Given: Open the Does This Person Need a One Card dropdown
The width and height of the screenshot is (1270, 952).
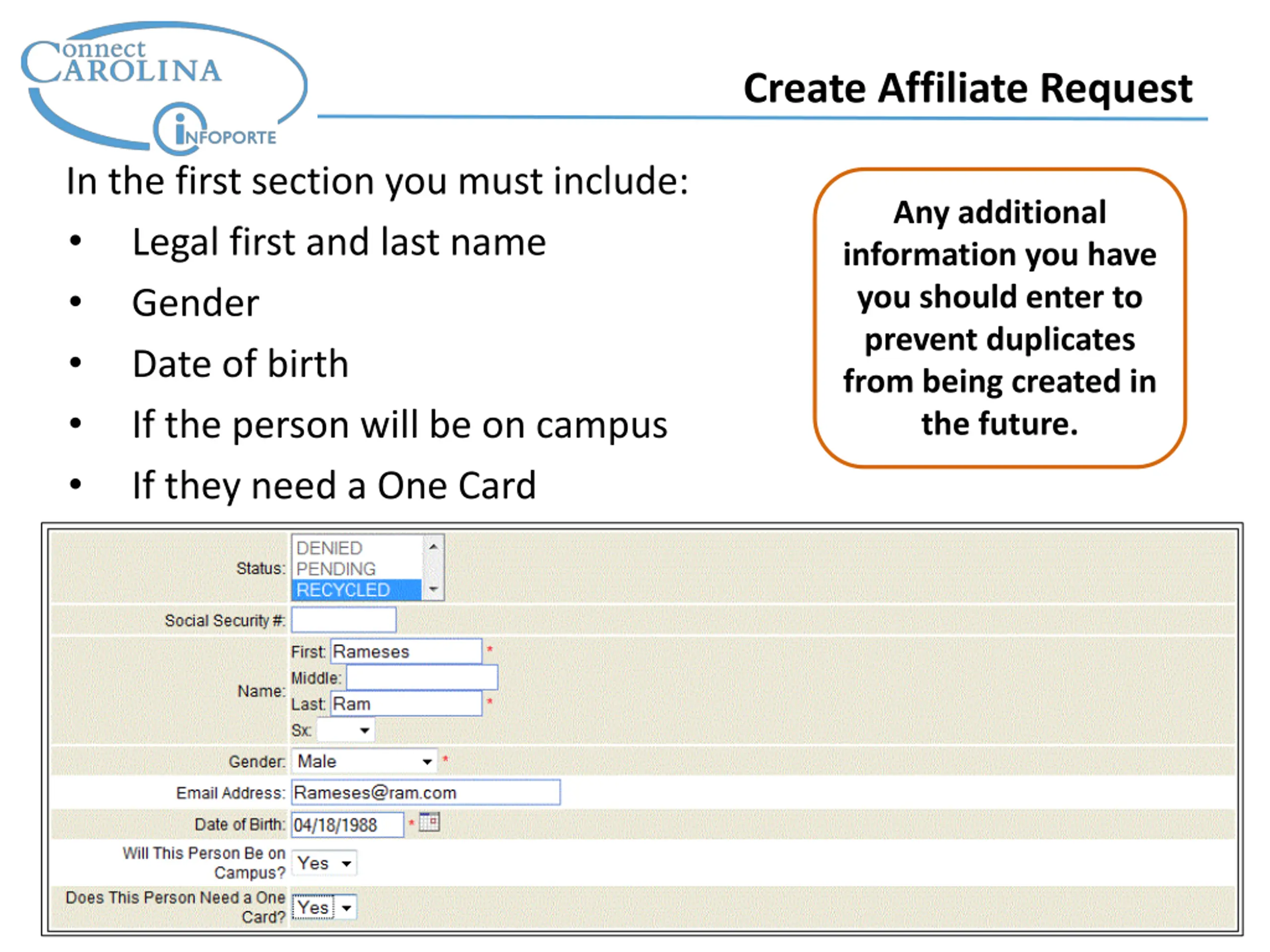Looking at the screenshot, I should (x=324, y=907).
